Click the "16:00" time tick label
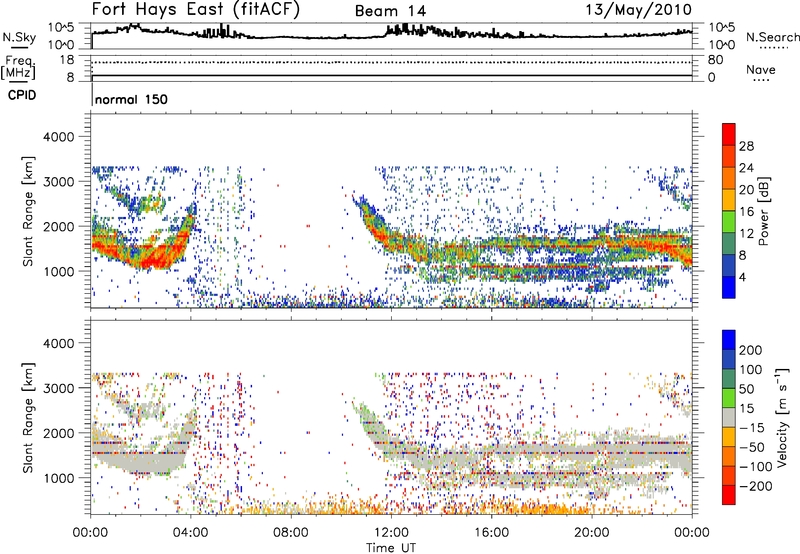This screenshot has width=800, height=554. [x=491, y=533]
